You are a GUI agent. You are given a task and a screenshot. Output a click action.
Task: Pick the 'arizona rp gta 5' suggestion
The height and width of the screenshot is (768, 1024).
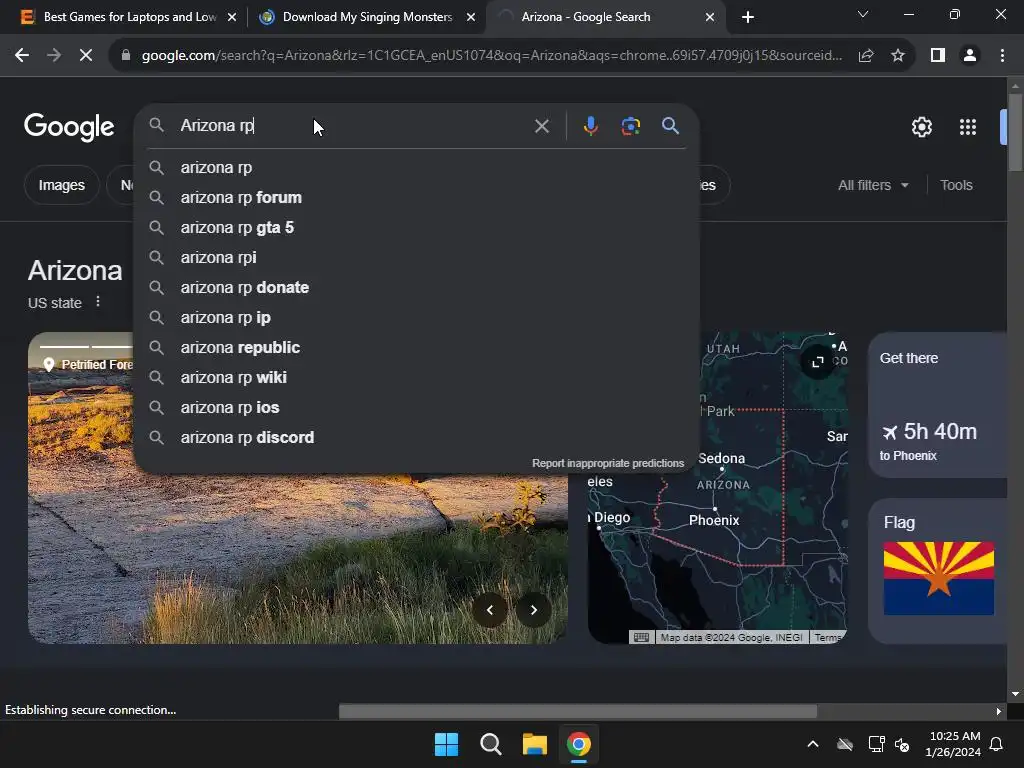(x=417, y=228)
